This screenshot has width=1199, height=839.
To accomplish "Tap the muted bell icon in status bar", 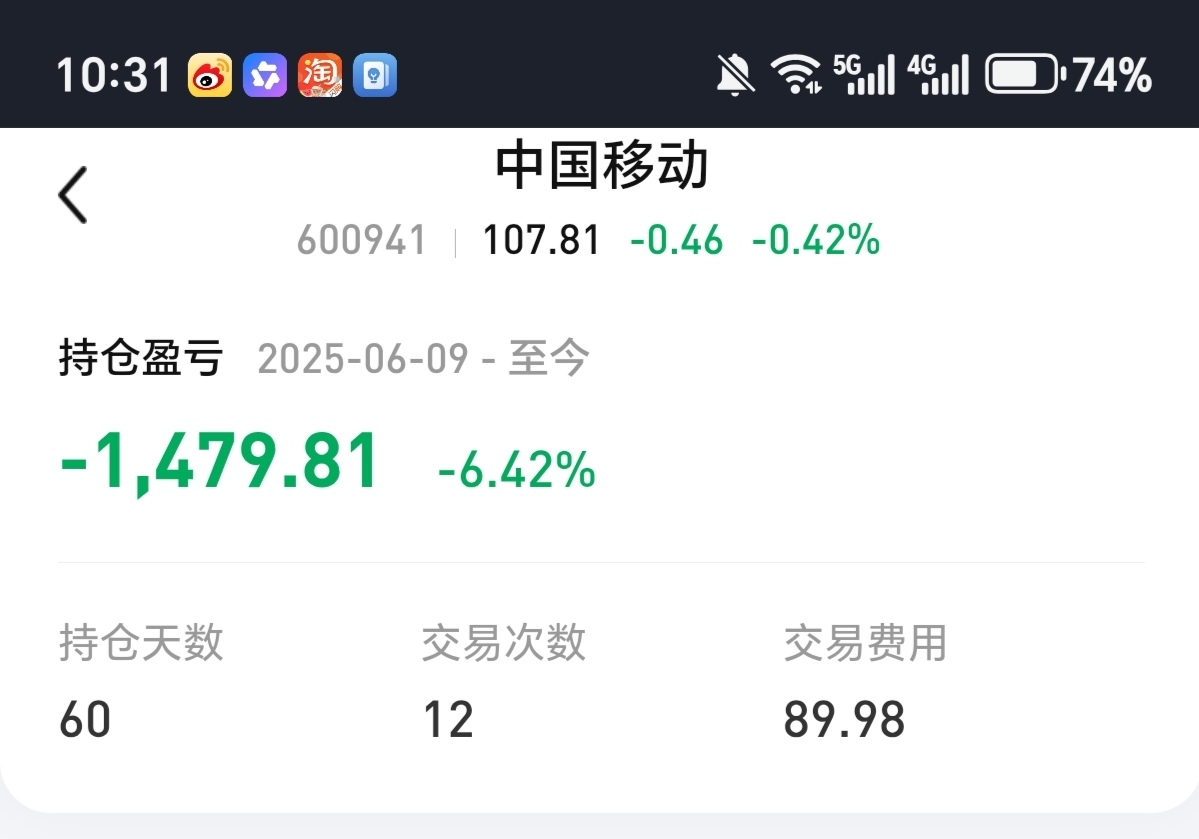I will [x=735, y=75].
